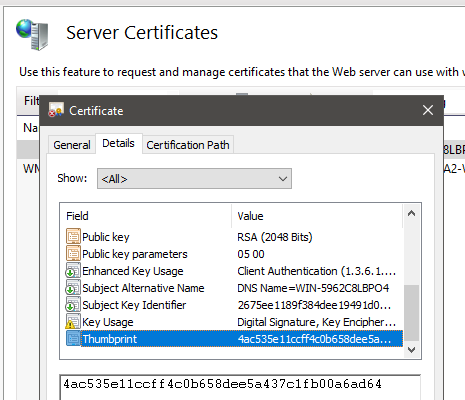
Task: Switch to the General tab
Action: click(x=72, y=145)
